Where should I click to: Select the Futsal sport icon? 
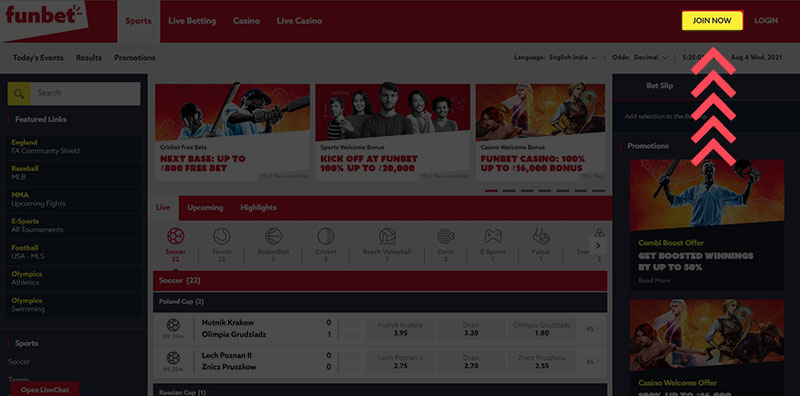541,236
